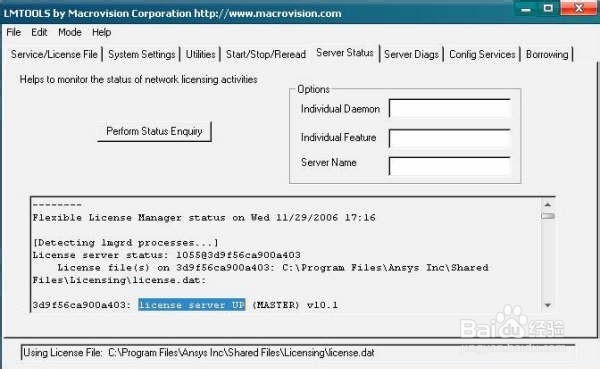Close the LMTOOLS window
The width and height of the screenshot is (600, 369).
coord(579,8)
